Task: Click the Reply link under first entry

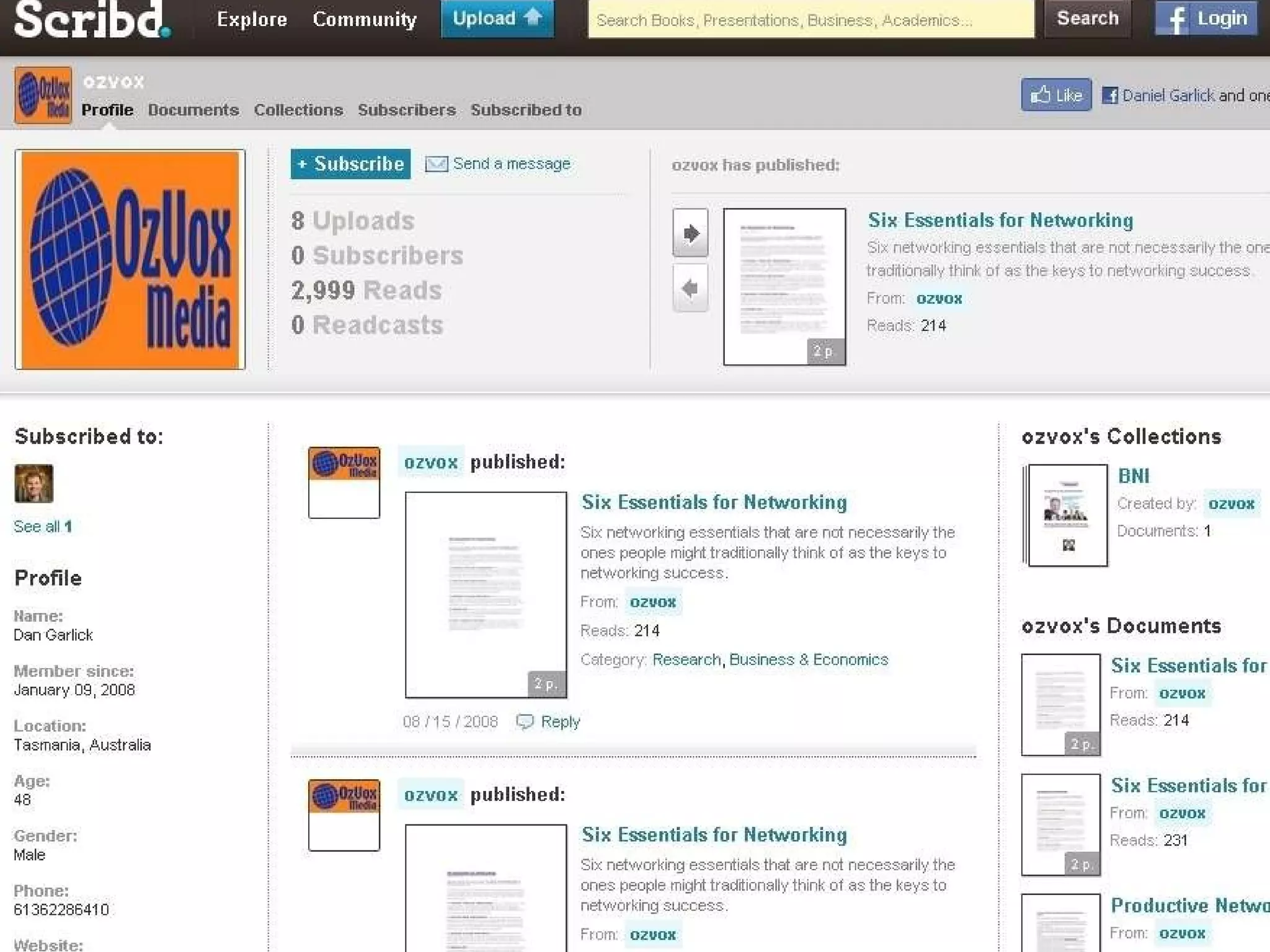Action: (561, 721)
